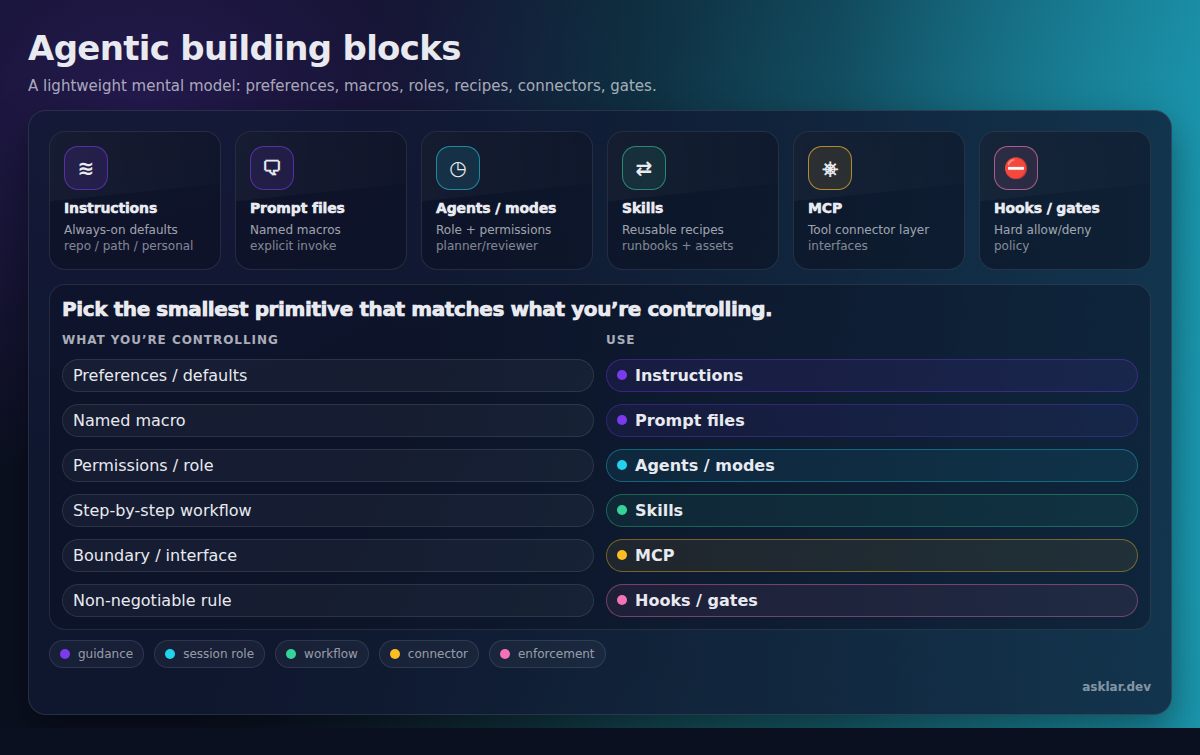
Task: Choose the Step-by-step workflow row
Action: [x=328, y=510]
